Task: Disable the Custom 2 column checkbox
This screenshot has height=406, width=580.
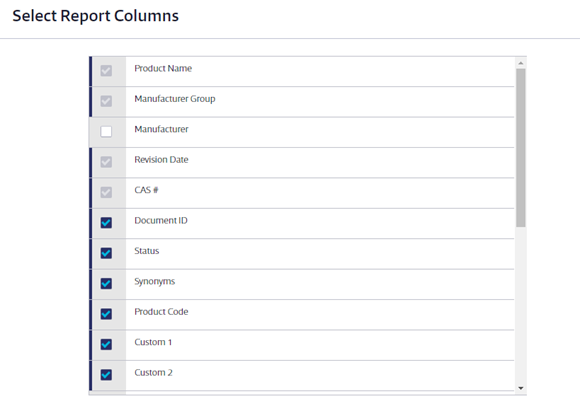Action: pos(106,375)
